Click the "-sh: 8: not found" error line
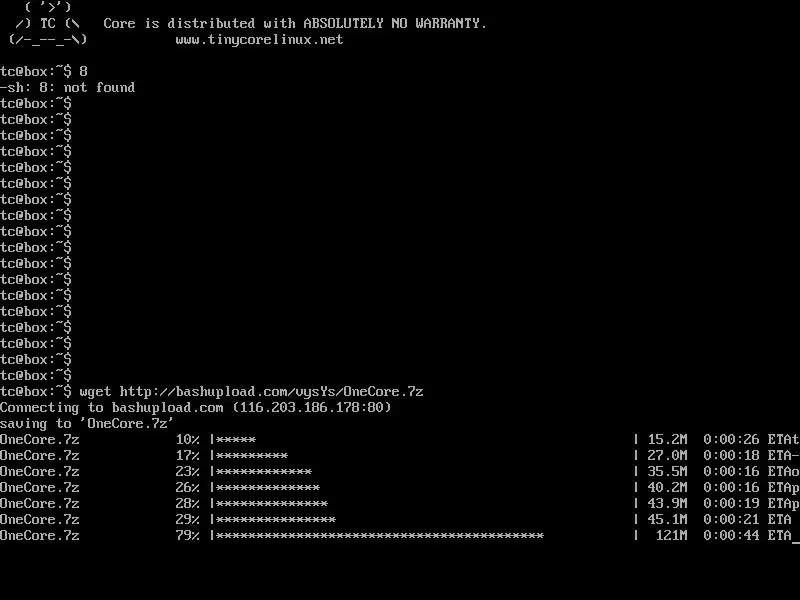 coord(67,88)
